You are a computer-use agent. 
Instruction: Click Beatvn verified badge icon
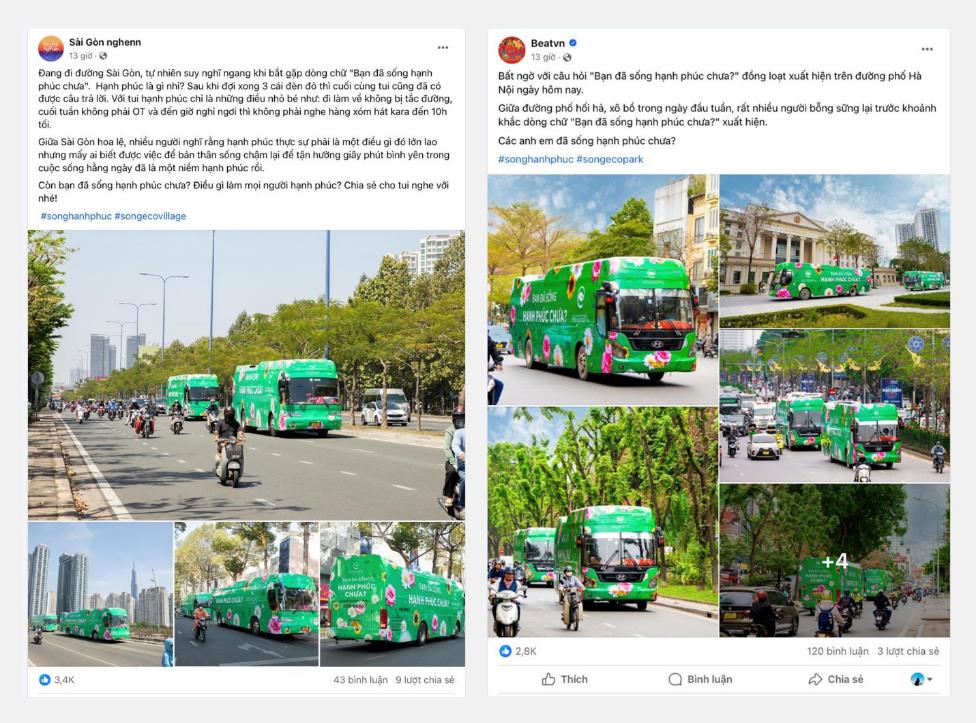573,43
